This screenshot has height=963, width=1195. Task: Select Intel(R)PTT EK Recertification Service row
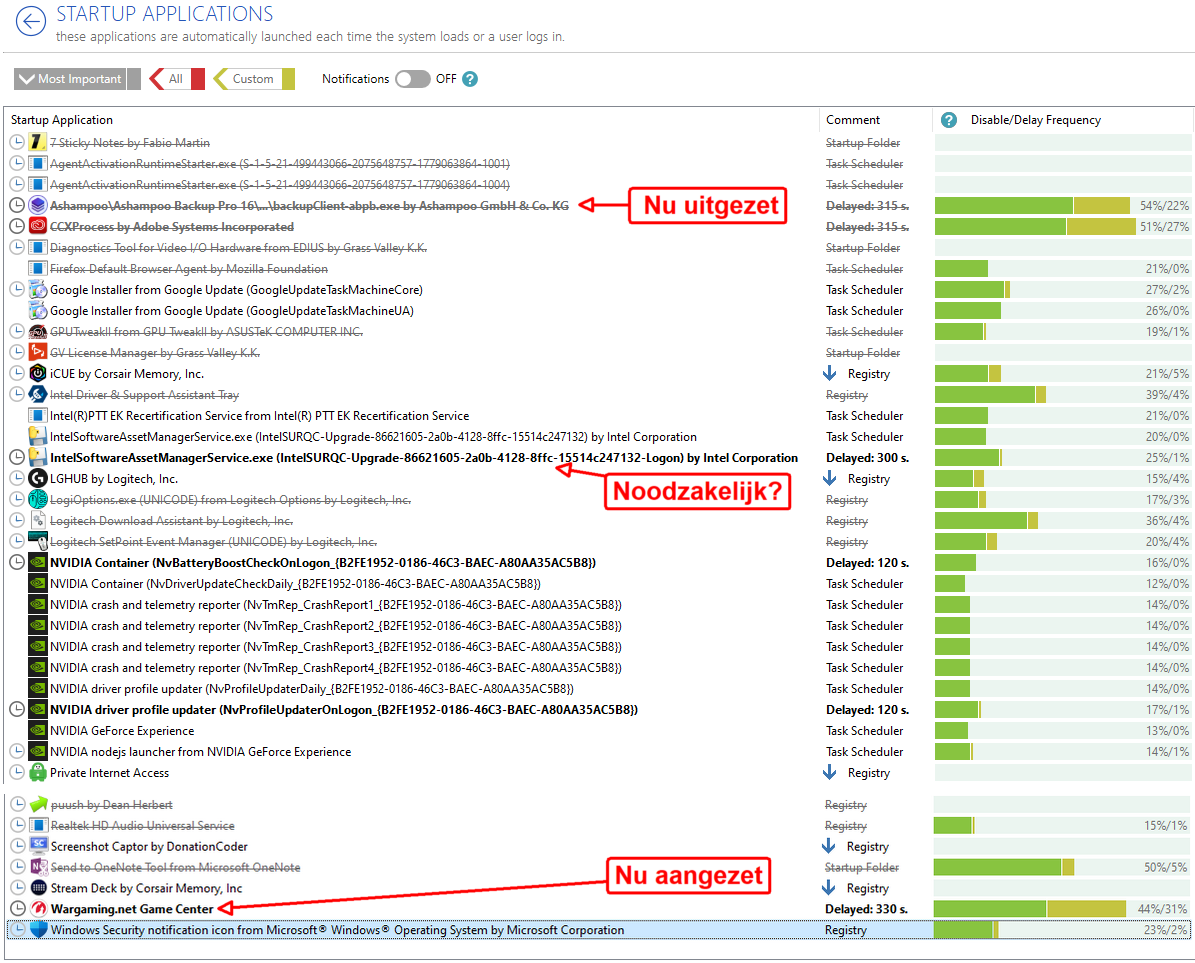coord(598,416)
